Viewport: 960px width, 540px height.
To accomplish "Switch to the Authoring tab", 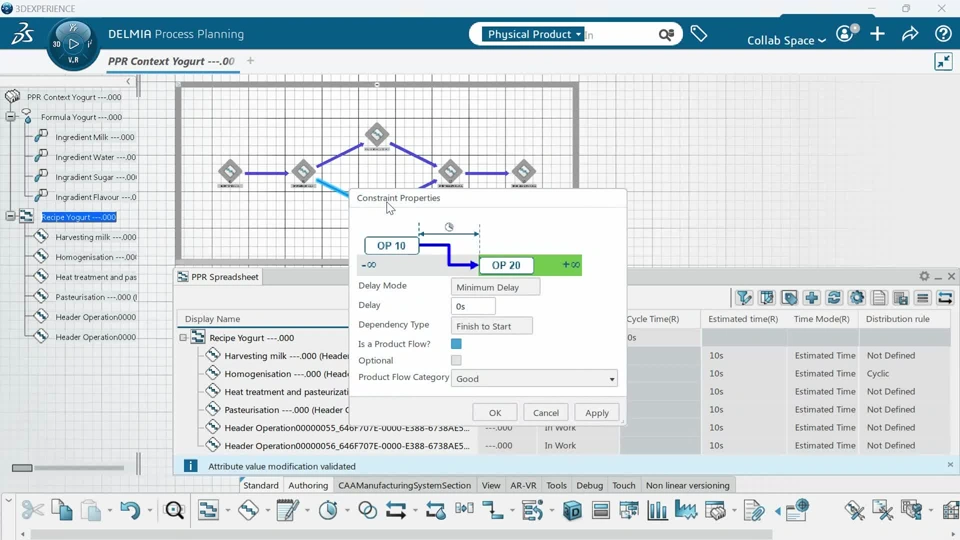I will tap(308, 485).
